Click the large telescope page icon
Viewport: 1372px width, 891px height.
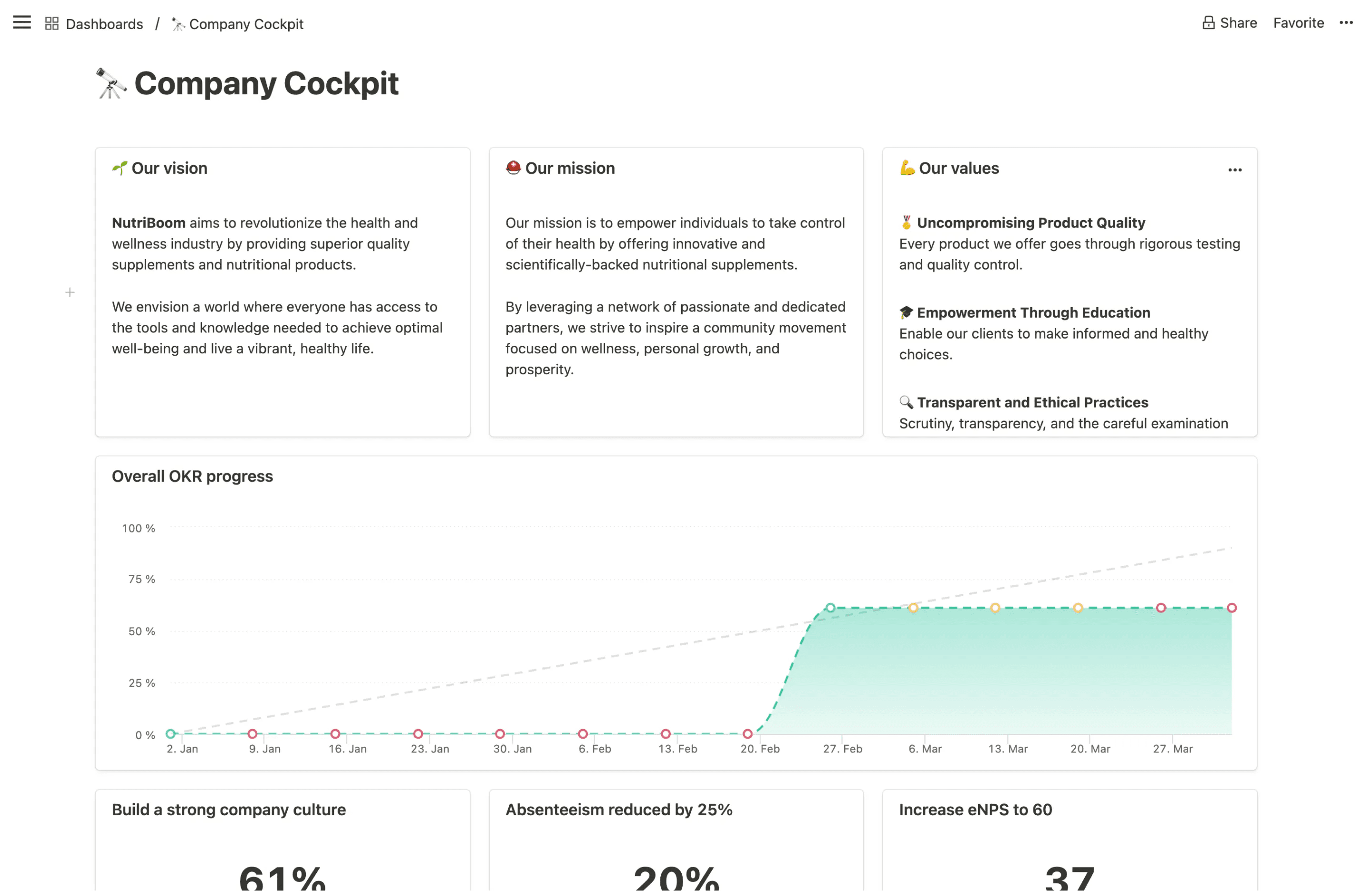click(111, 83)
